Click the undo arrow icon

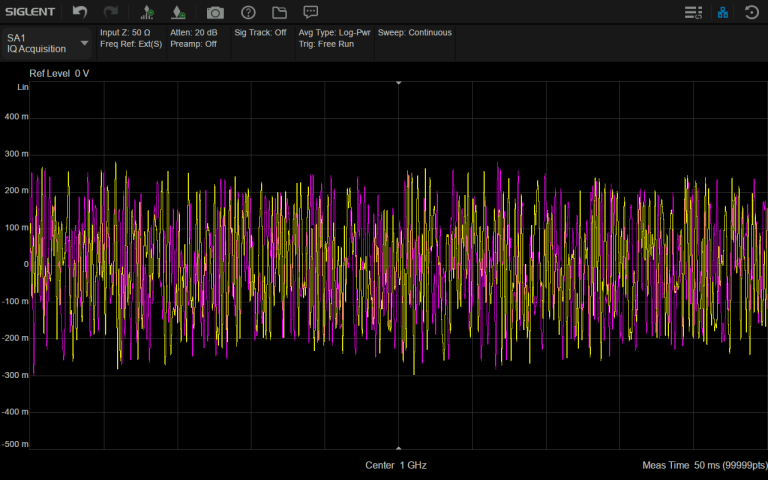point(80,12)
